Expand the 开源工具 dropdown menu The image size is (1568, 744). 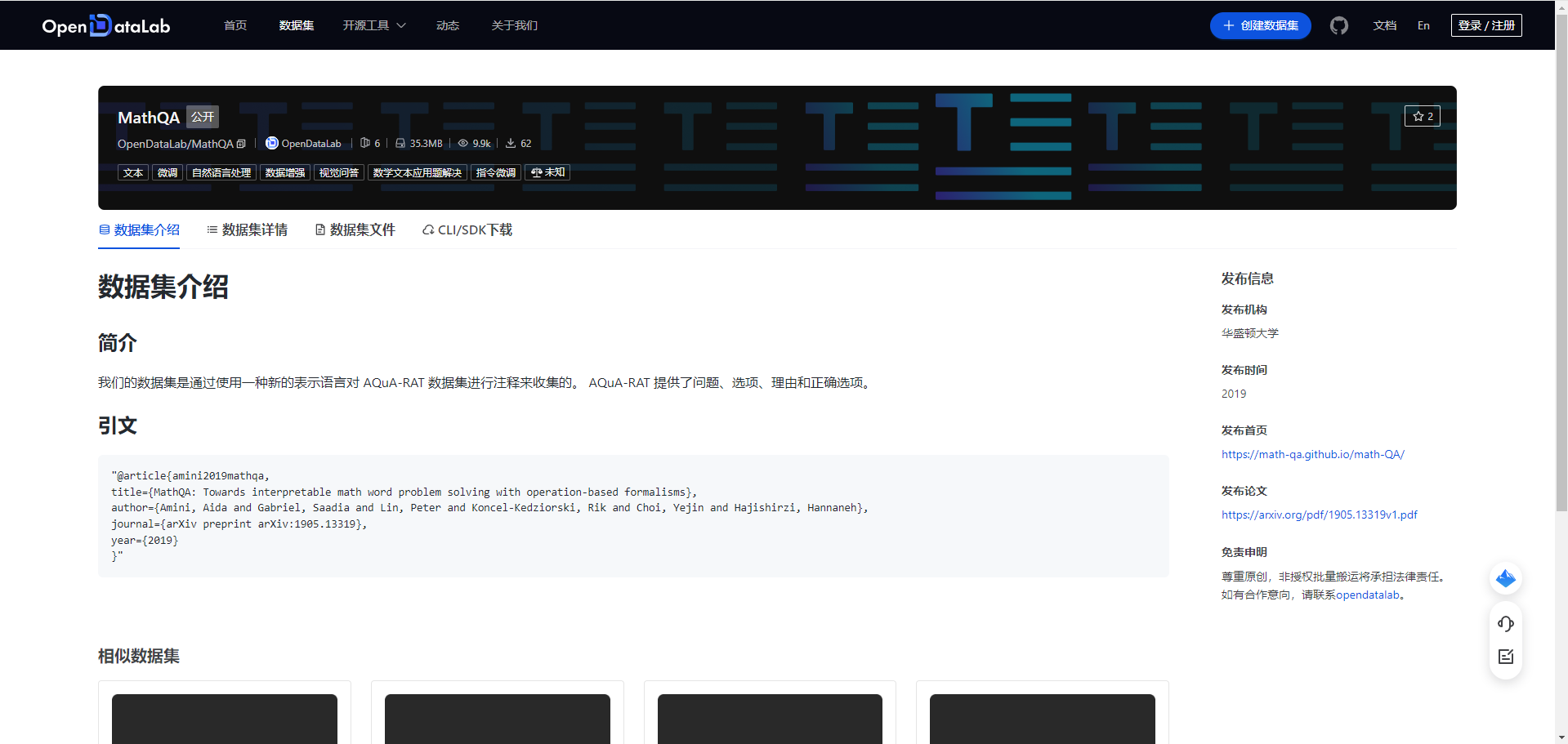pos(373,25)
